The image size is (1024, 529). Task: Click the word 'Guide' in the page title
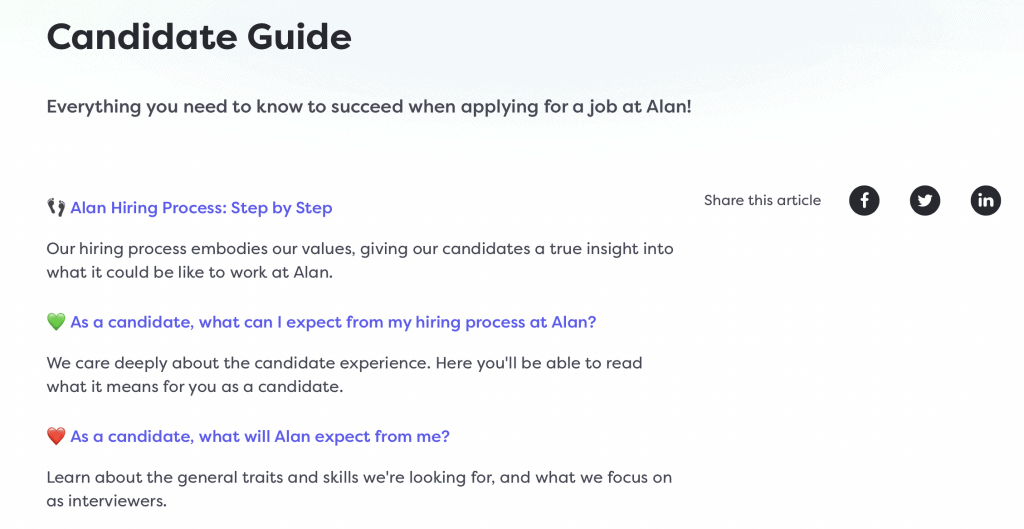(x=299, y=37)
